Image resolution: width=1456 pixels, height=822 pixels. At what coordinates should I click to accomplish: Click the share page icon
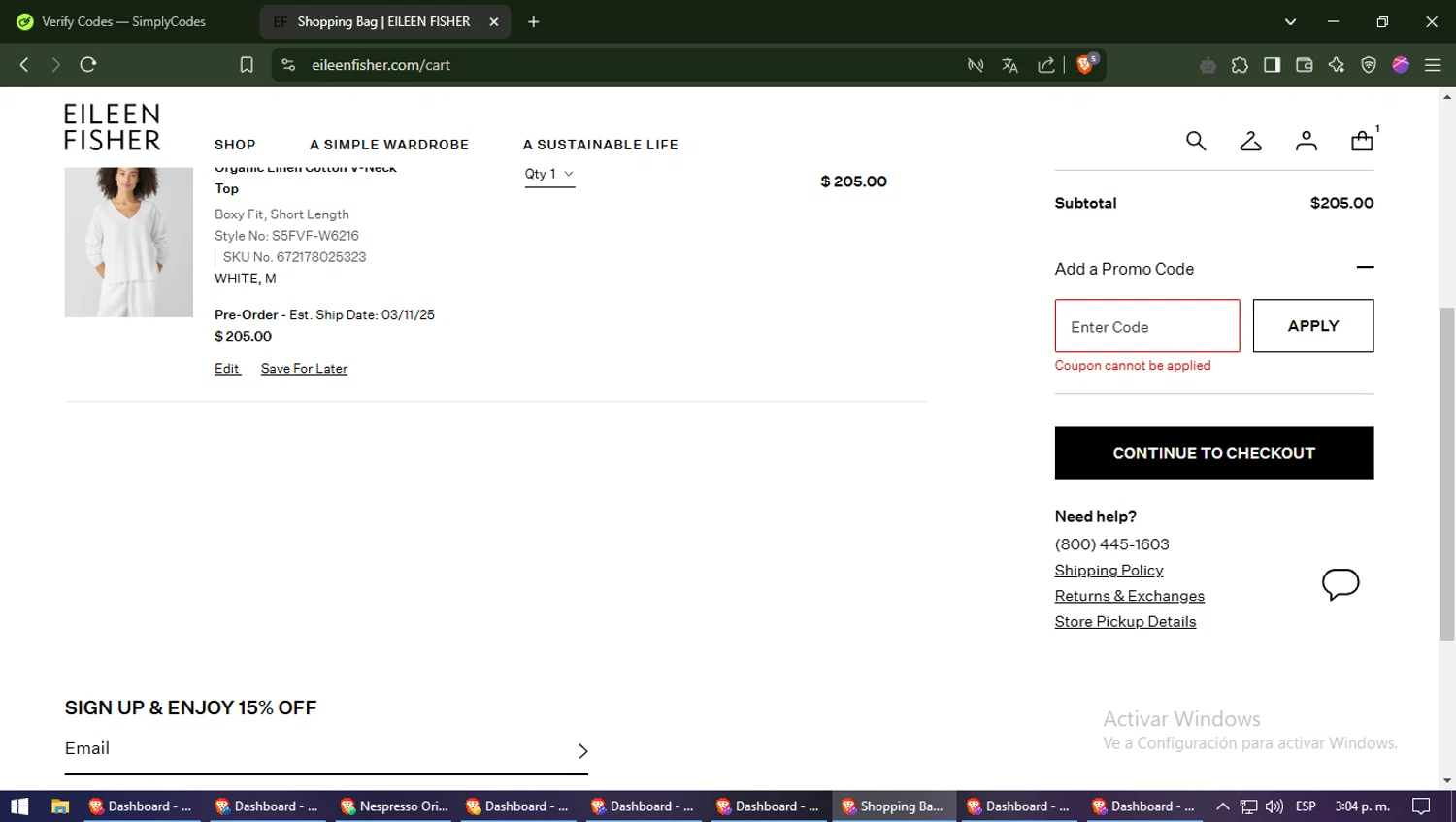point(1045,65)
